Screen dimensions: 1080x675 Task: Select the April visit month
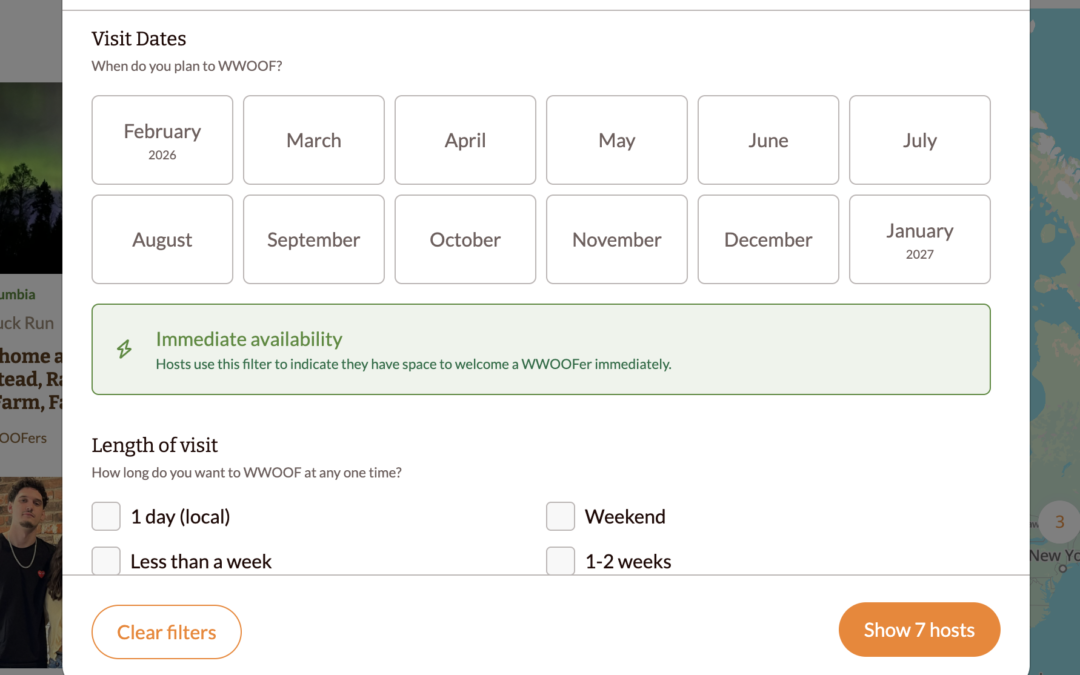tap(465, 140)
